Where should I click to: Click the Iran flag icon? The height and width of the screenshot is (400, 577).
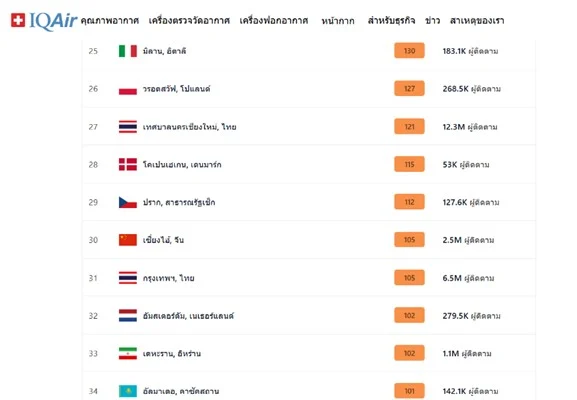click(x=128, y=354)
